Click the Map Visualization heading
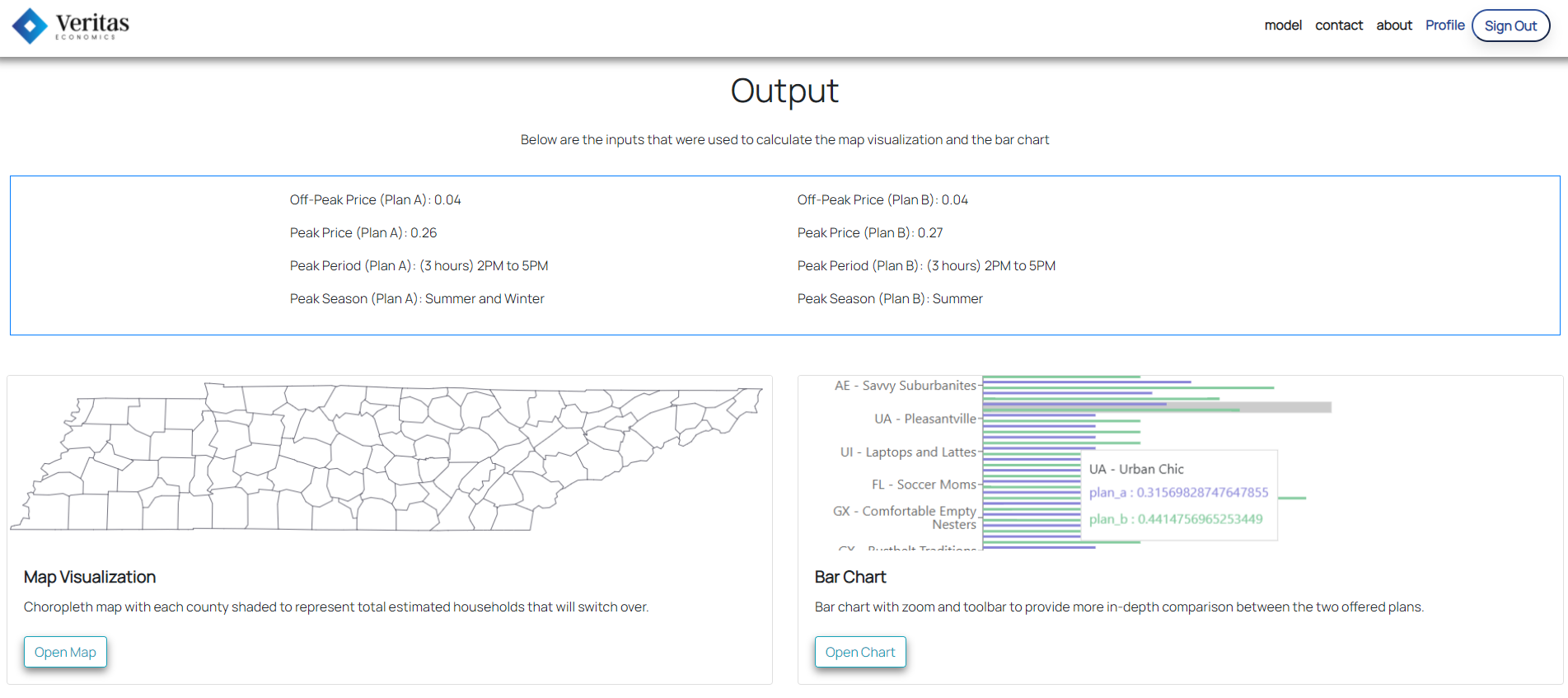This screenshot has width=1568, height=698. (90, 577)
